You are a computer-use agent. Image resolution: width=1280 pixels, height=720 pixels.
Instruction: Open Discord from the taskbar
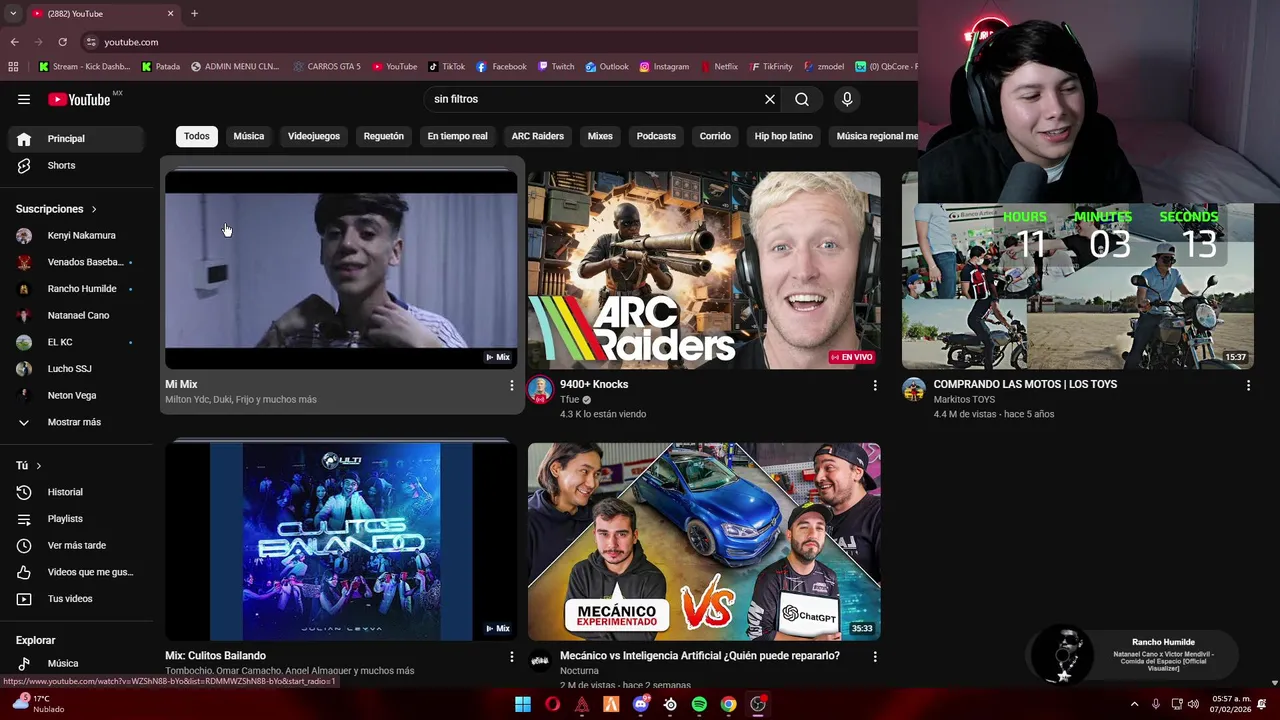point(641,704)
